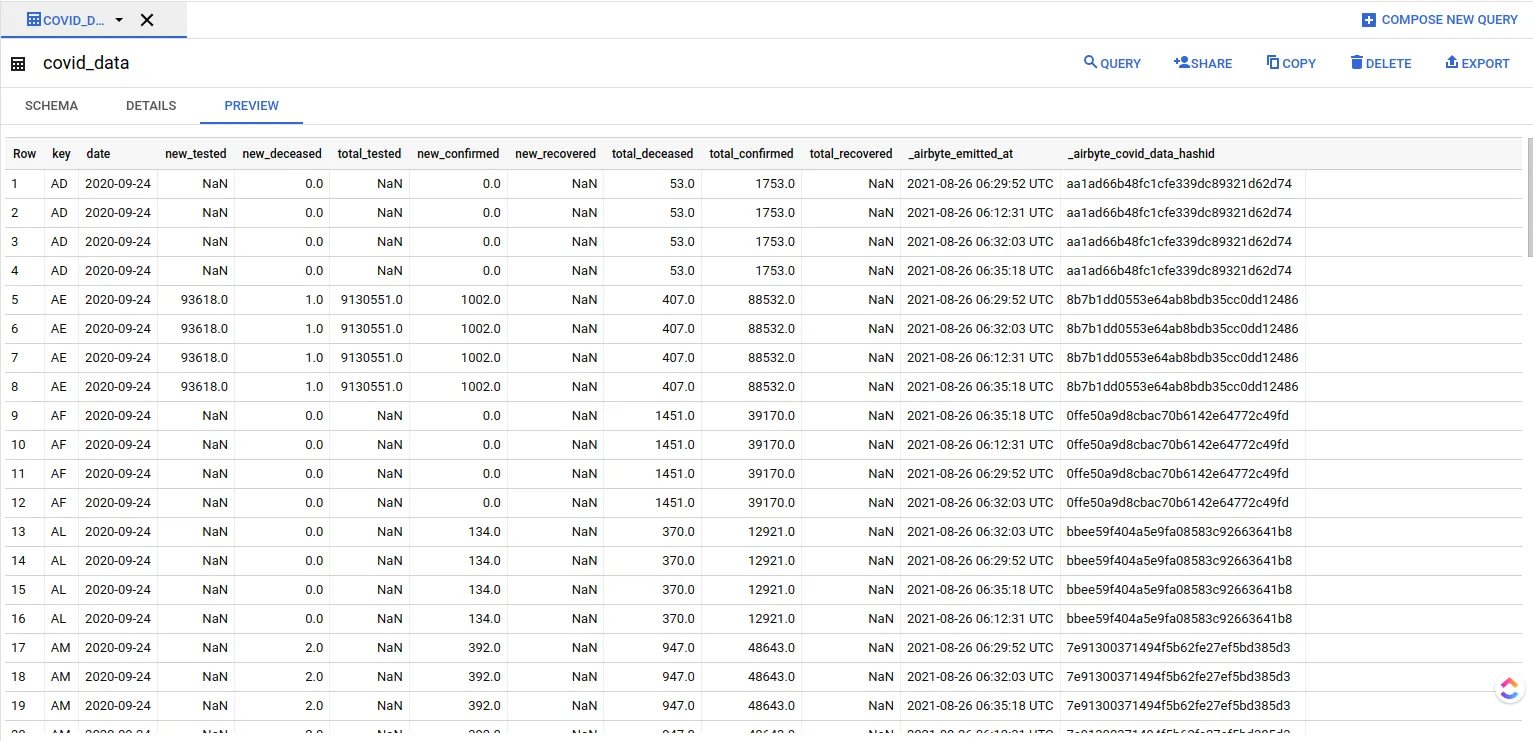Click the ClickUp floating widget icon
The width and height of the screenshot is (1533, 741).
(x=1509, y=688)
